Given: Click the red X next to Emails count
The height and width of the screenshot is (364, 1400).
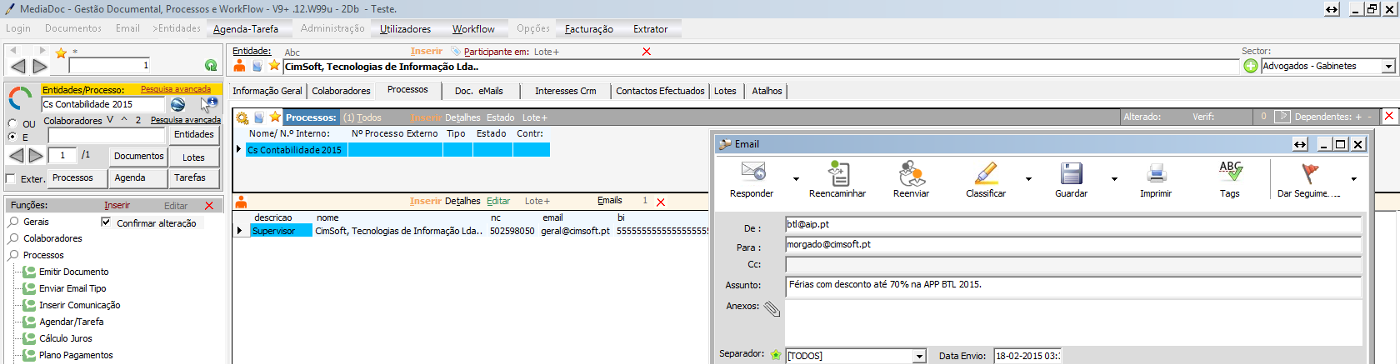Looking at the screenshot, I should (x=660, y=201).
